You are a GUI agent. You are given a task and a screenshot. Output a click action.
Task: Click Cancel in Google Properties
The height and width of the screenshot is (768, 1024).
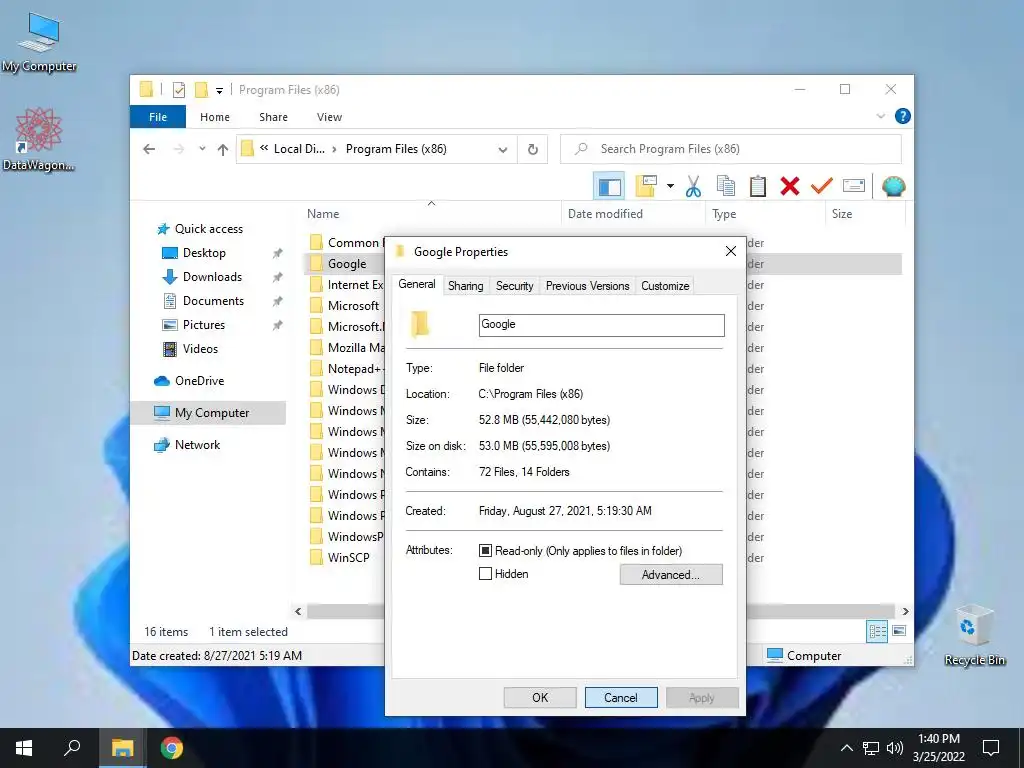(621, 697)
